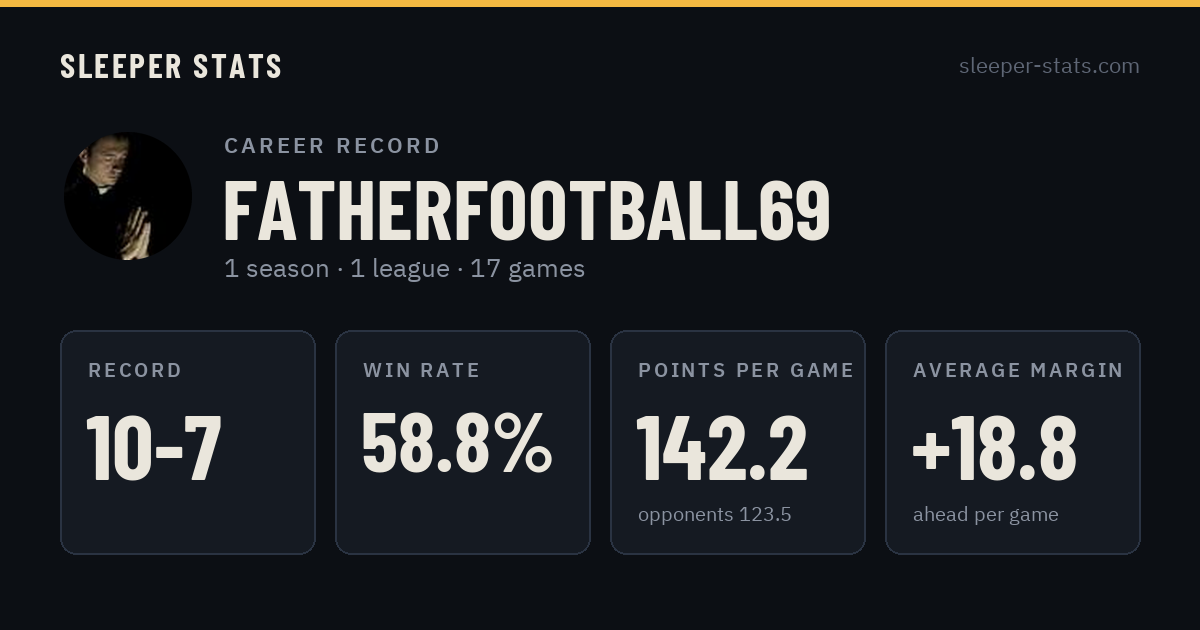Click the season, league and games summary line
1200x630 pixels.
tap(404, 269)
